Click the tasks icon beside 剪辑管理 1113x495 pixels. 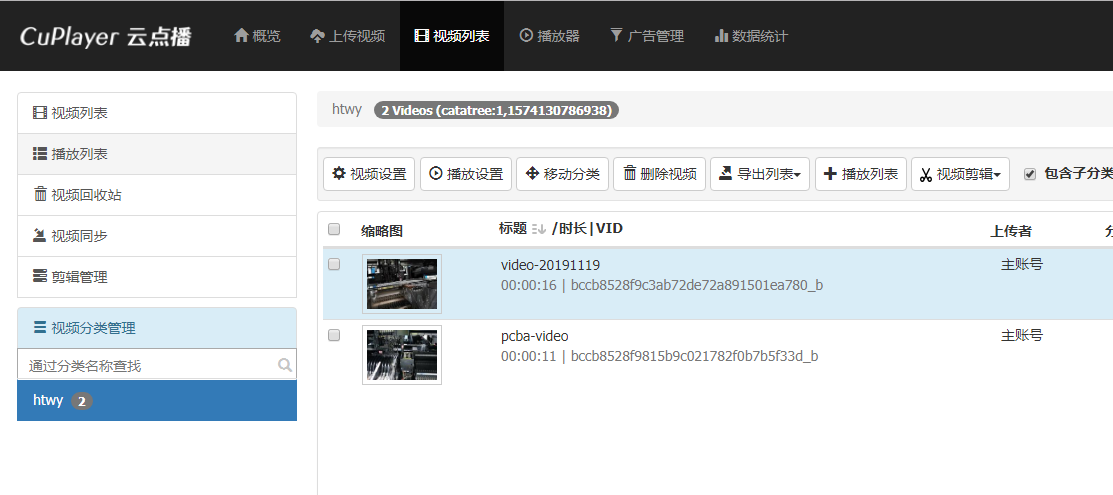tap(40, 276)
